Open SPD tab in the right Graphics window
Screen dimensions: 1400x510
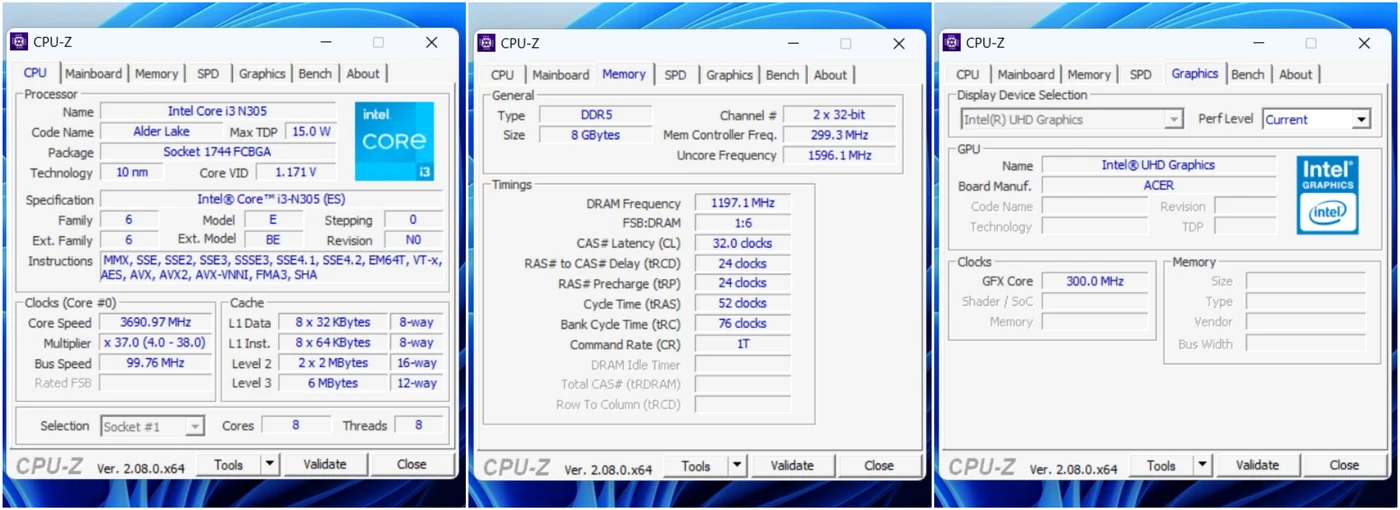(x=1141, y=75)
